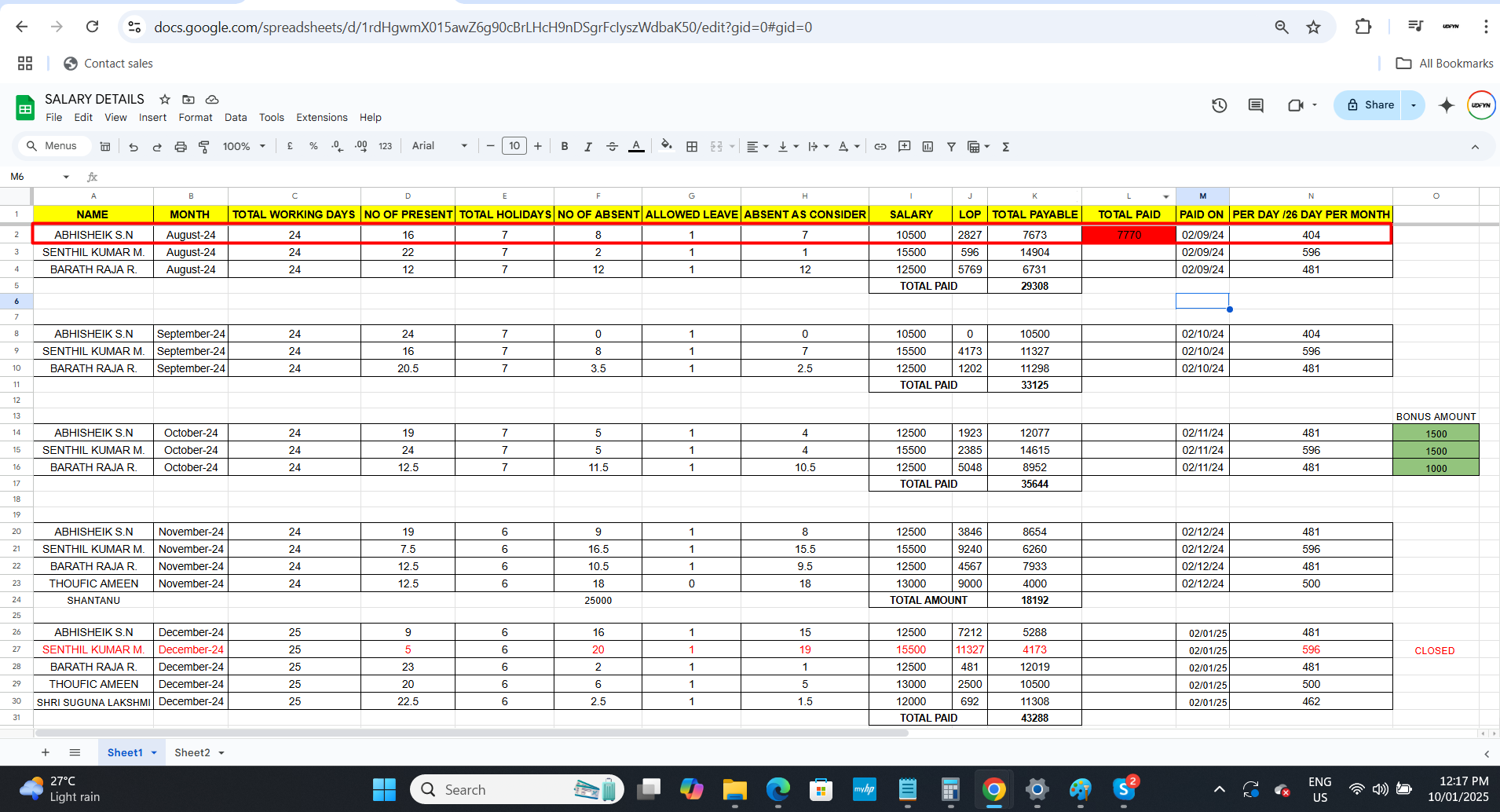Increase font size with plus button
1500x812 pixels.
(x=538, y=146)
